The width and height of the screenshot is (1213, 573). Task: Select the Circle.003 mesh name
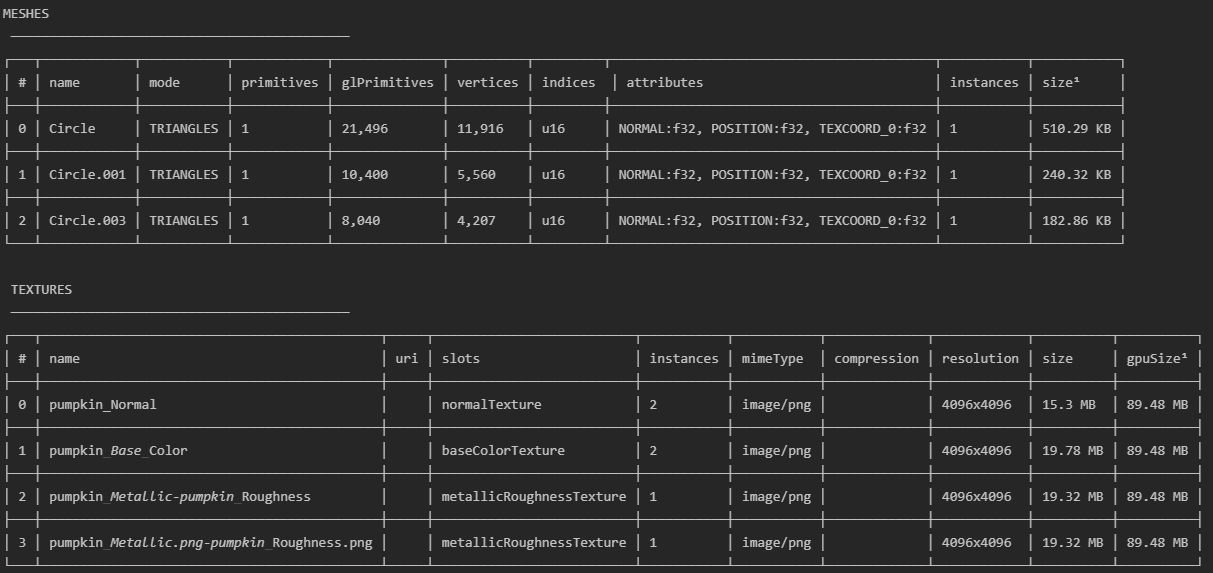point(87,221)
